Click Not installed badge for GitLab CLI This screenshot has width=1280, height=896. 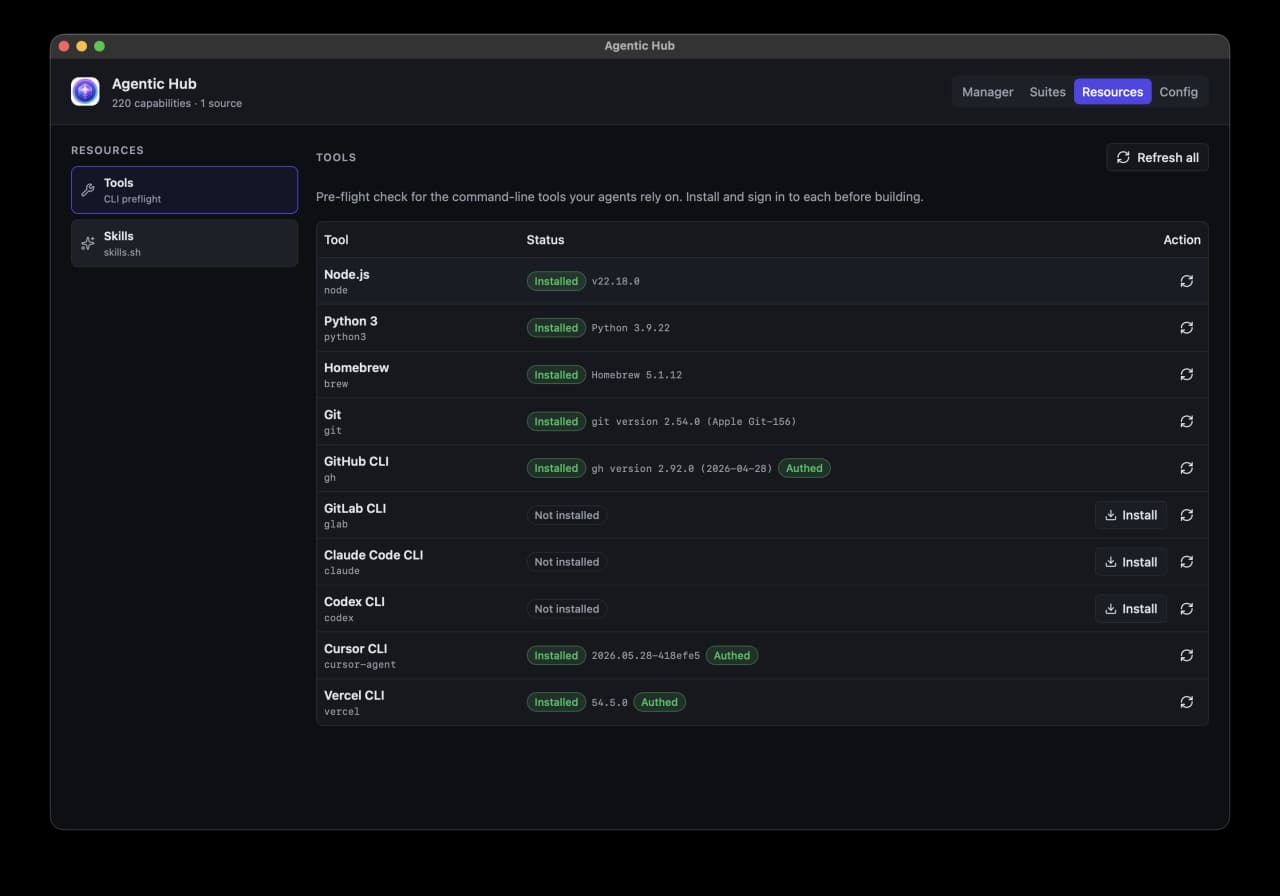point(567,515)
